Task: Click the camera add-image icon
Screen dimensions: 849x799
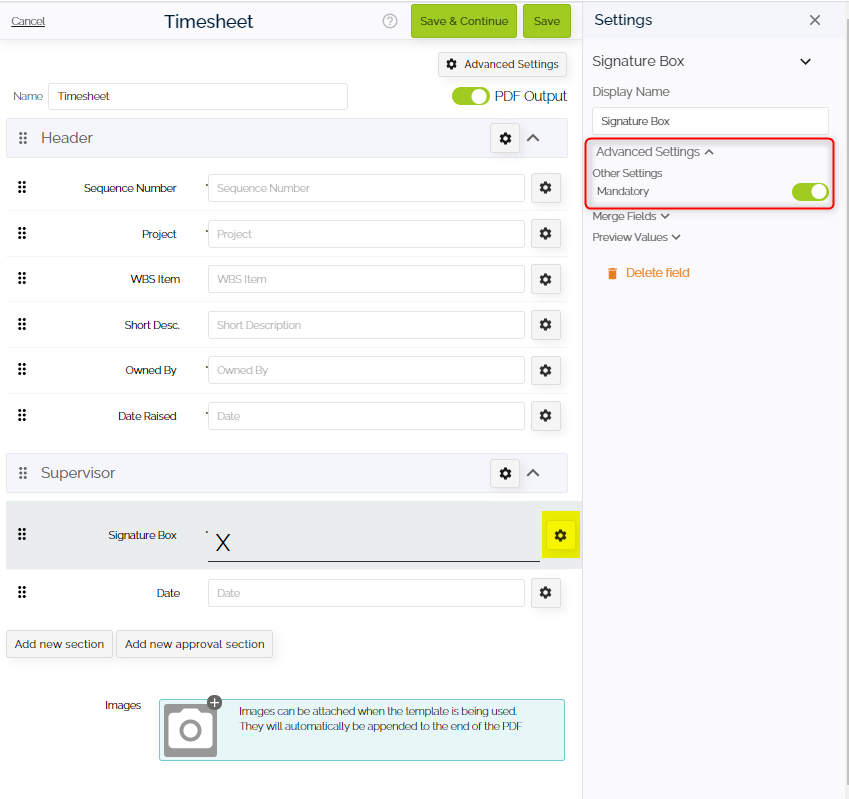Action: [x=191, y=730]
